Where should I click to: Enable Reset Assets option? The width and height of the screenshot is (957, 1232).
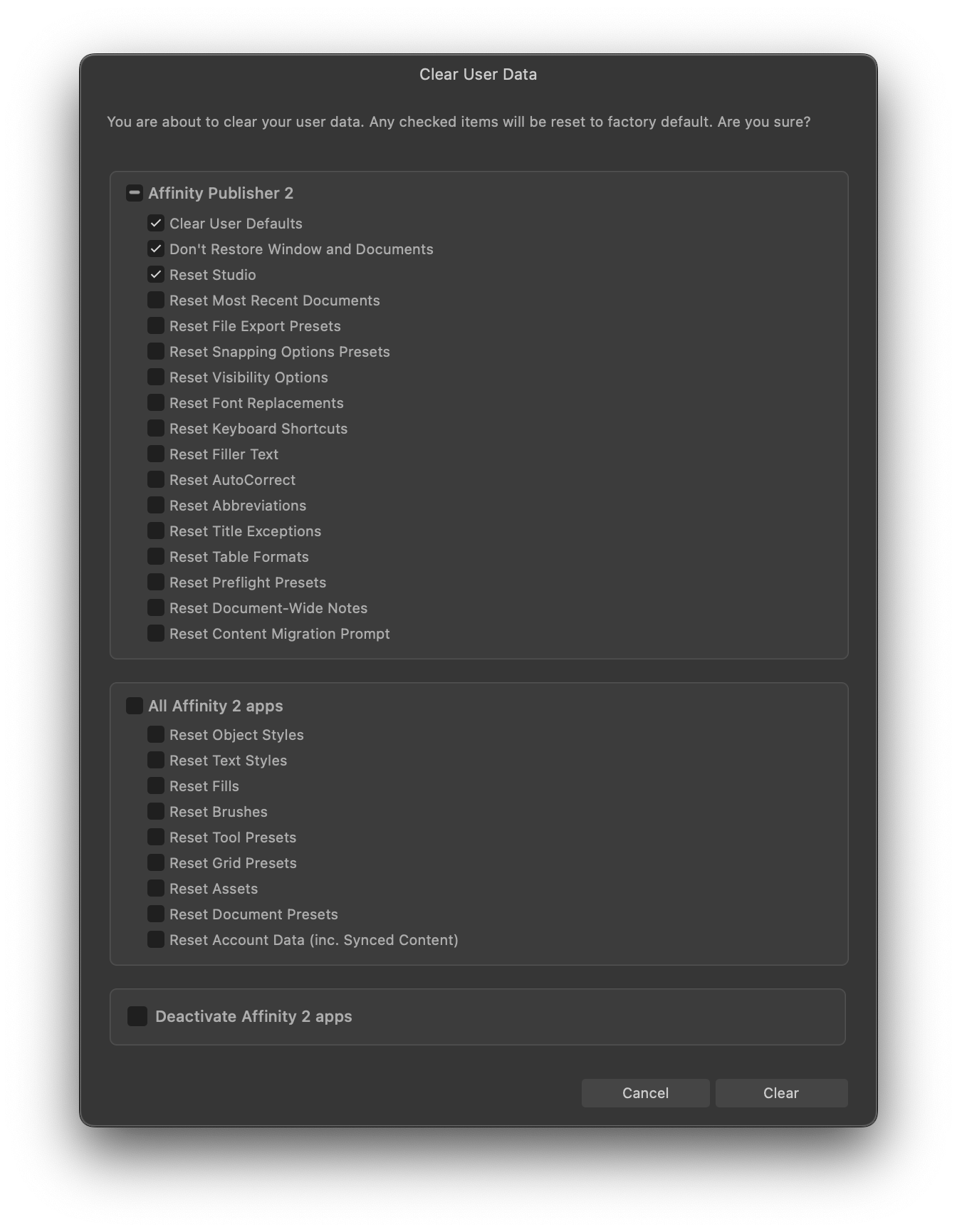pyautogui.click(x=156, y=889)
